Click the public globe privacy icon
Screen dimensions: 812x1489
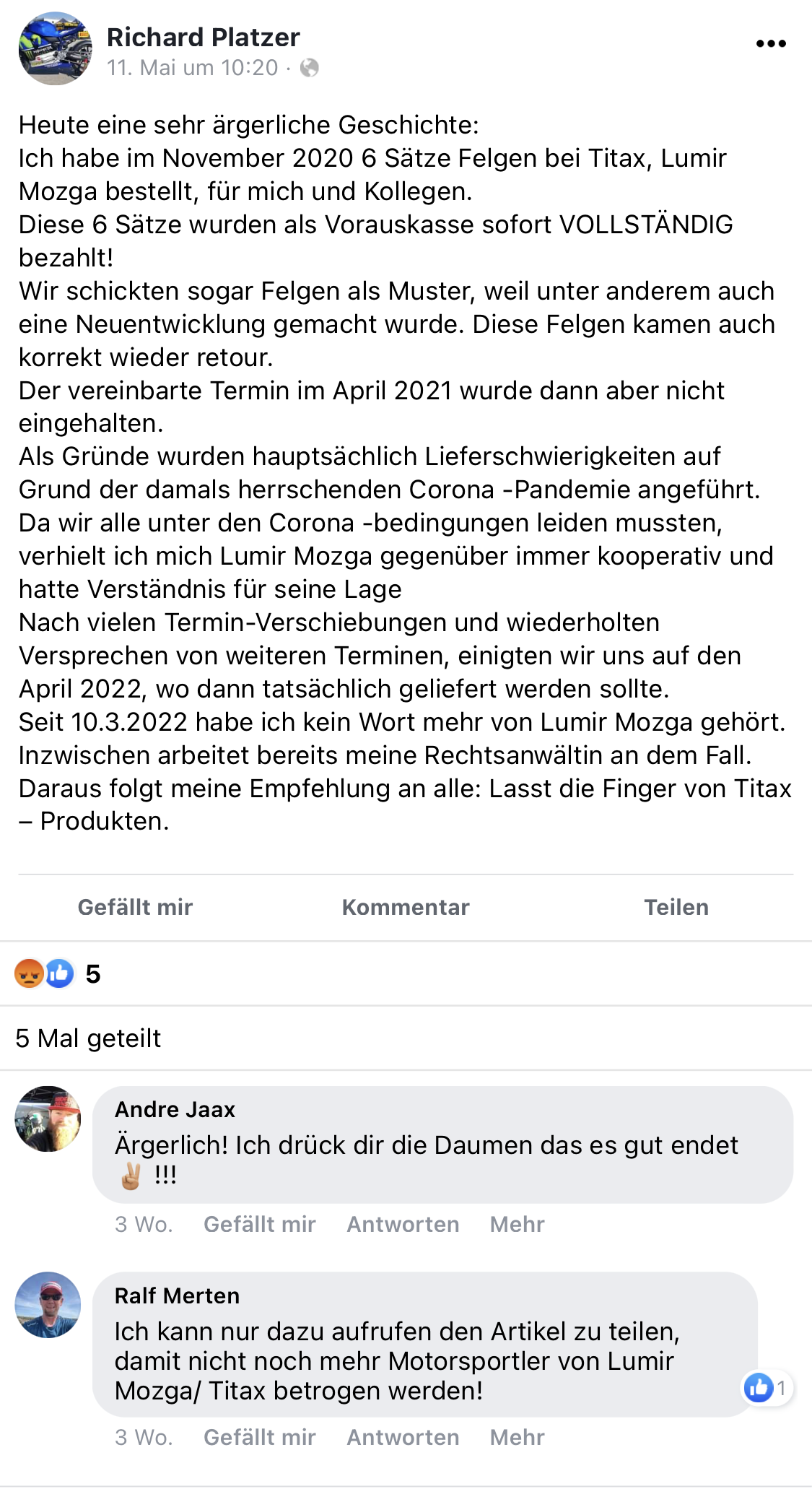pyautogui.click(x=310, y=68)
